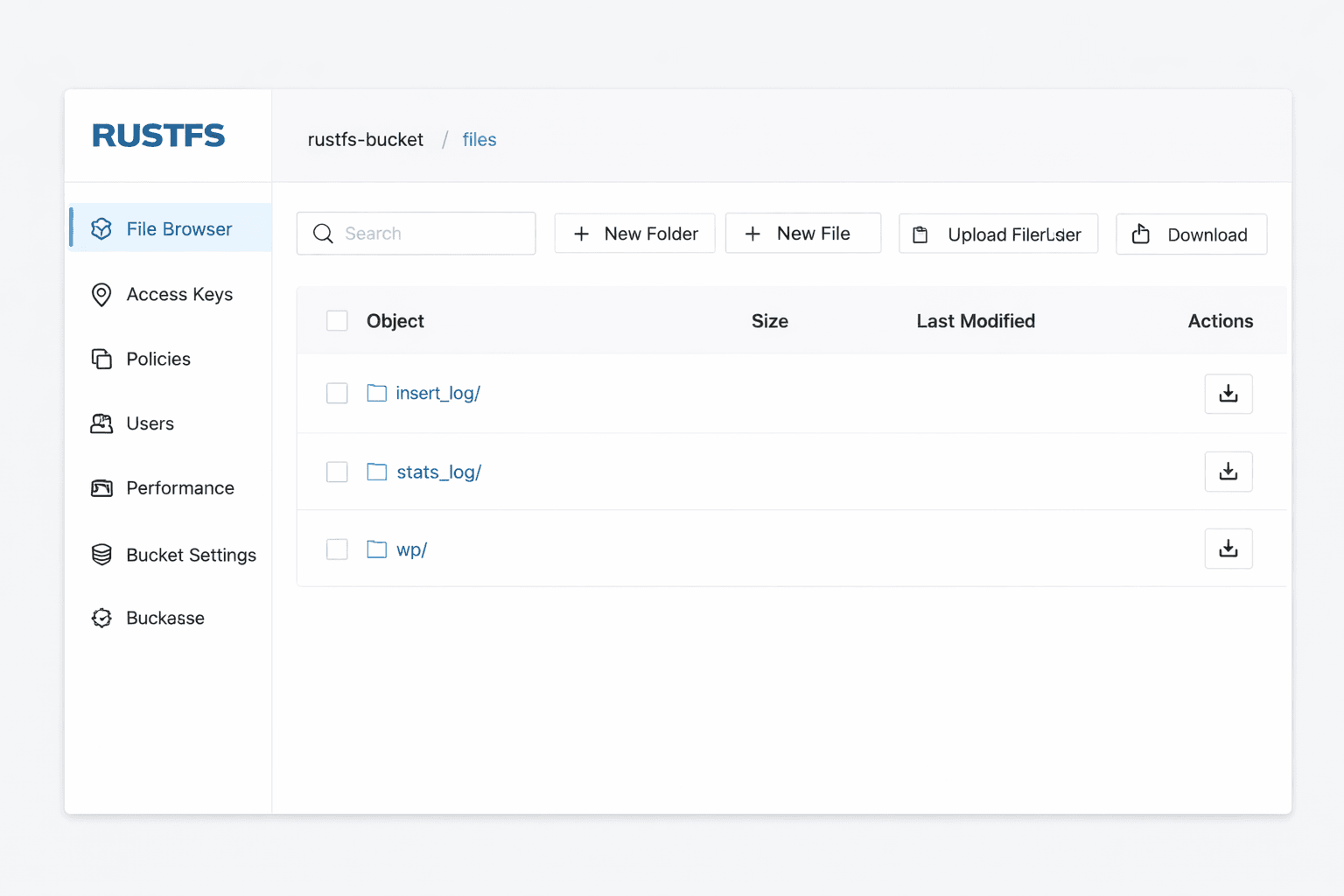
Task: Click the Access Keys sidebar icon
Action: pyautogui.click(x=101, y=295)
